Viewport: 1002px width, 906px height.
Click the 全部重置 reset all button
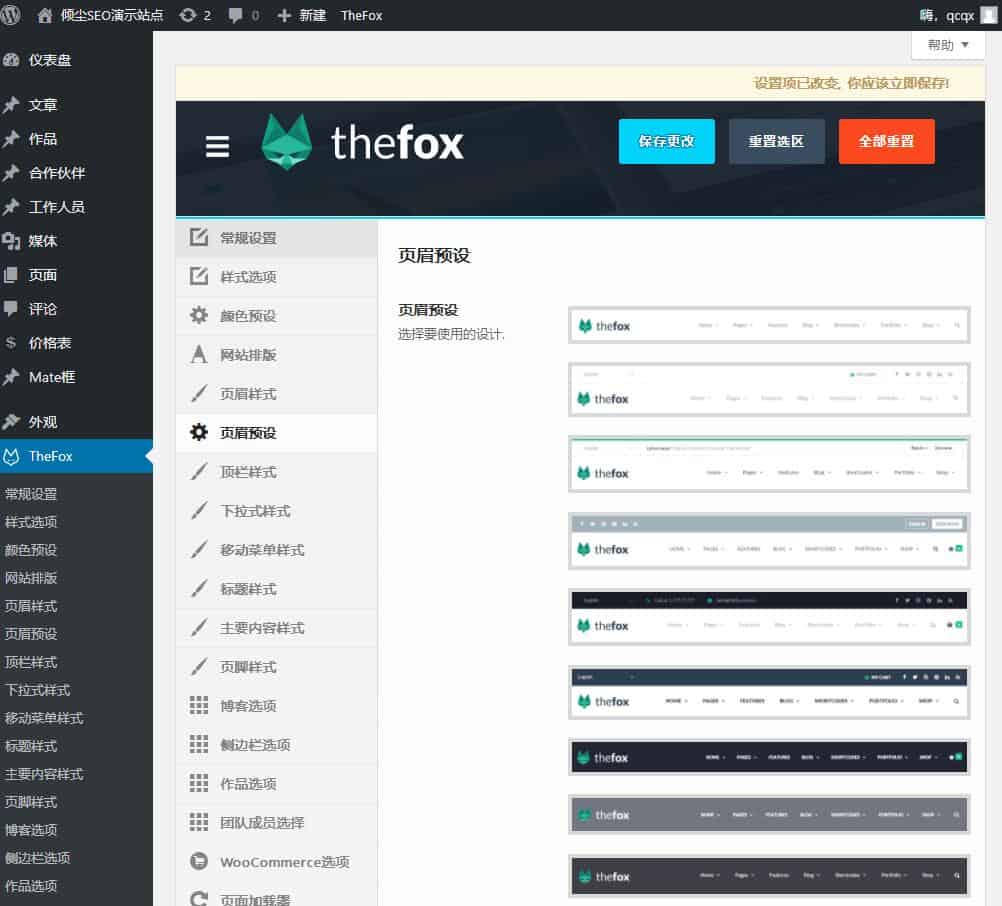(886, 141)
